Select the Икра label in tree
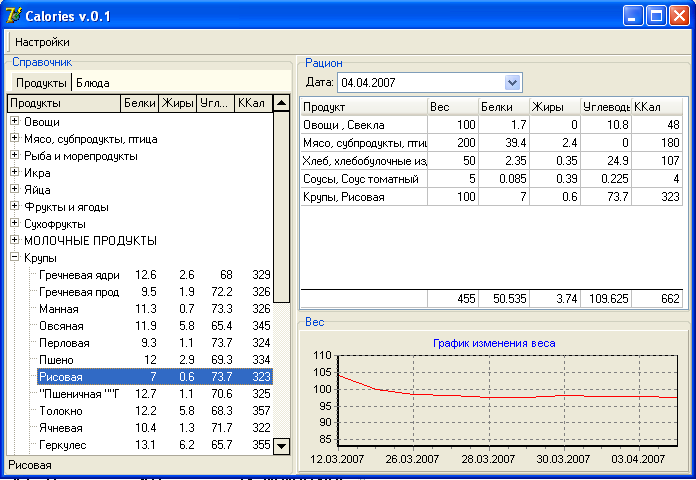Screen dimensions: 696x480 pos(37,173)
